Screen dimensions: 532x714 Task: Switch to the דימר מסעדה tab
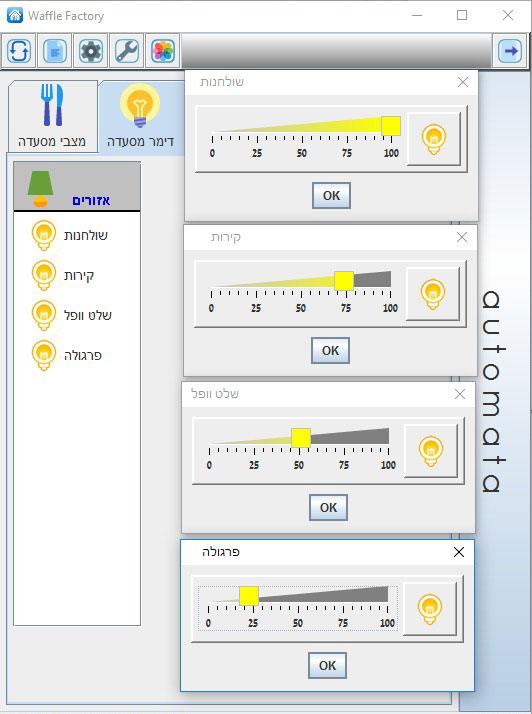(x=141, y=117)
